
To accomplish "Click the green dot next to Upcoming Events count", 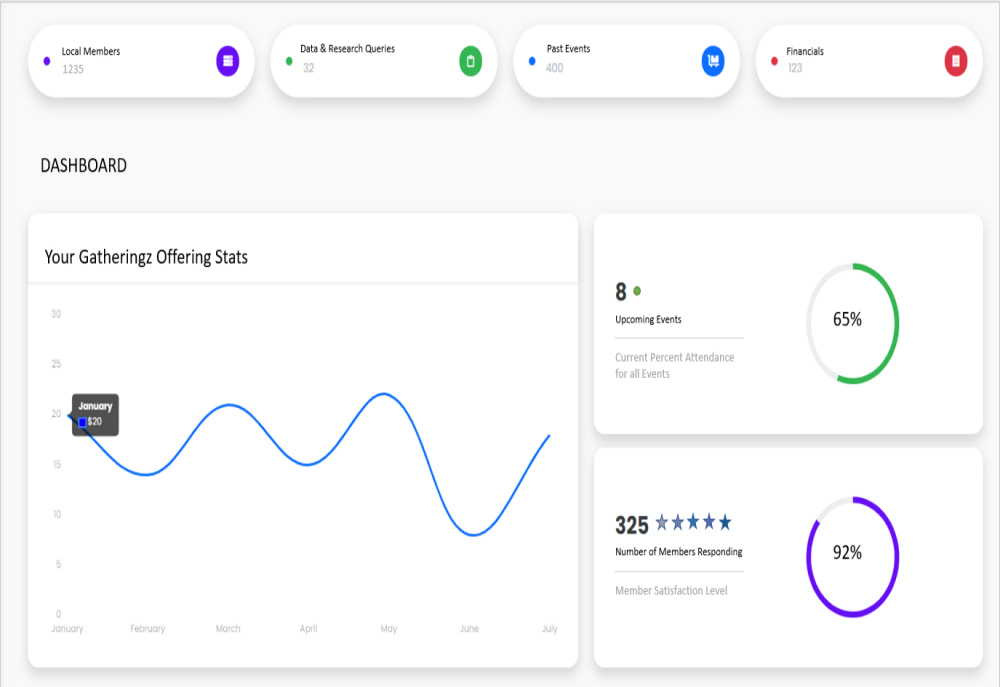I will click(x=637, y=291).
